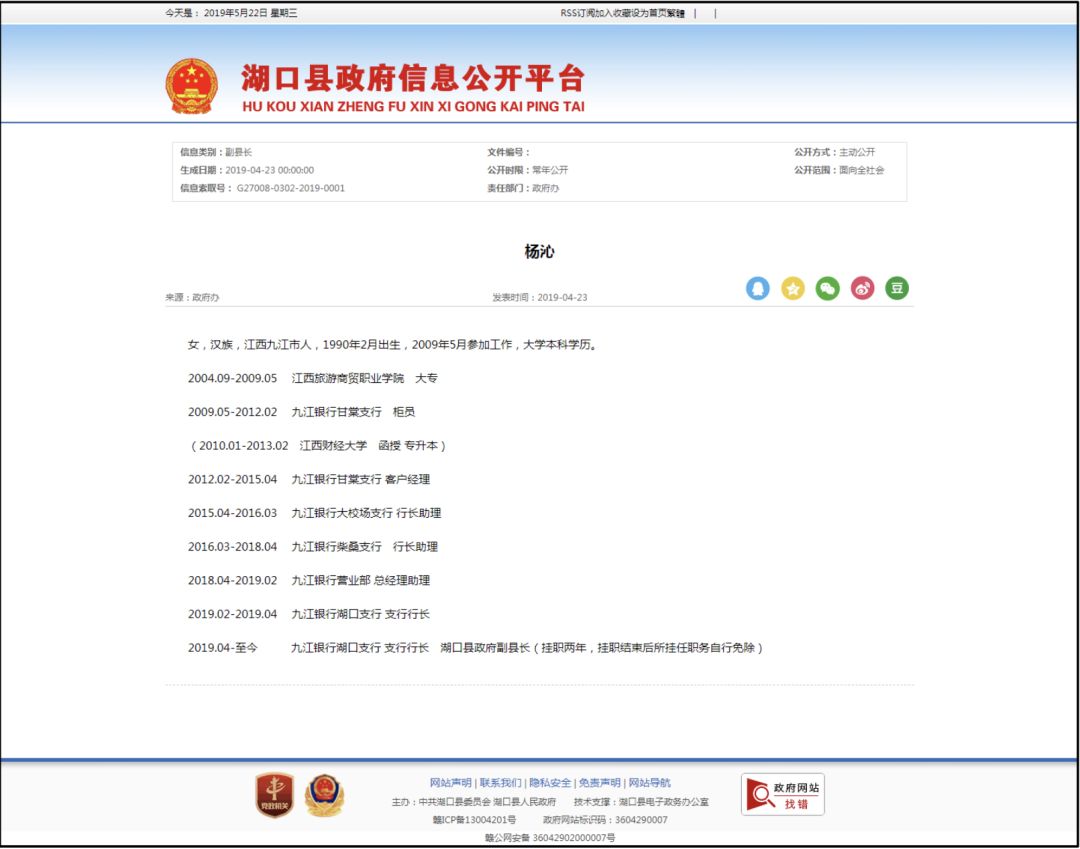1080x849 pixels.
Task: Share to Qzone using the yellow star icon
Action: click(x=793, y=288)
